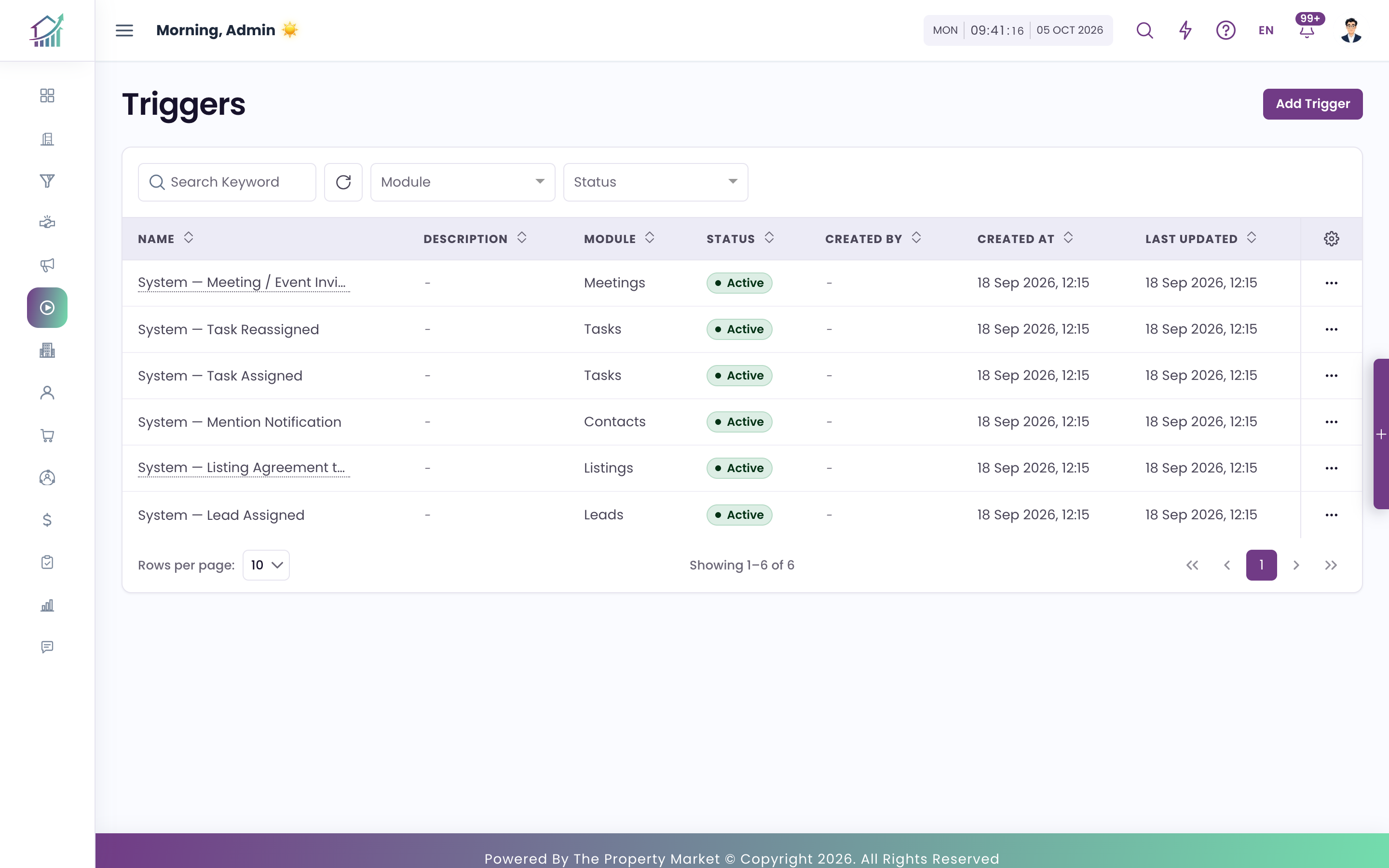
Task: Sort table by Created At column
Action: [x=1068, y=238]
